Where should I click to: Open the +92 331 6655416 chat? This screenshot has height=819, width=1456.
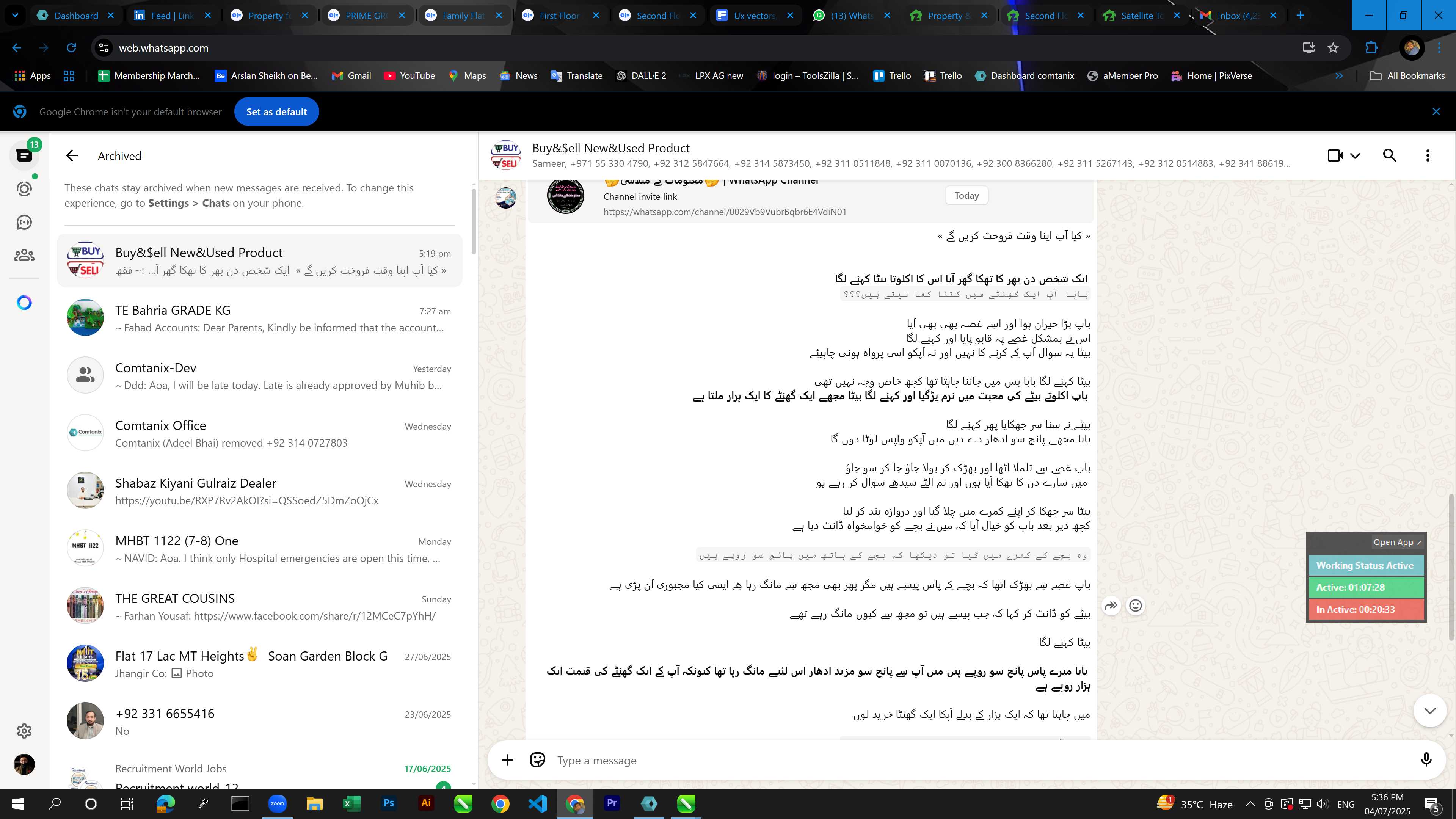[259, 722]
